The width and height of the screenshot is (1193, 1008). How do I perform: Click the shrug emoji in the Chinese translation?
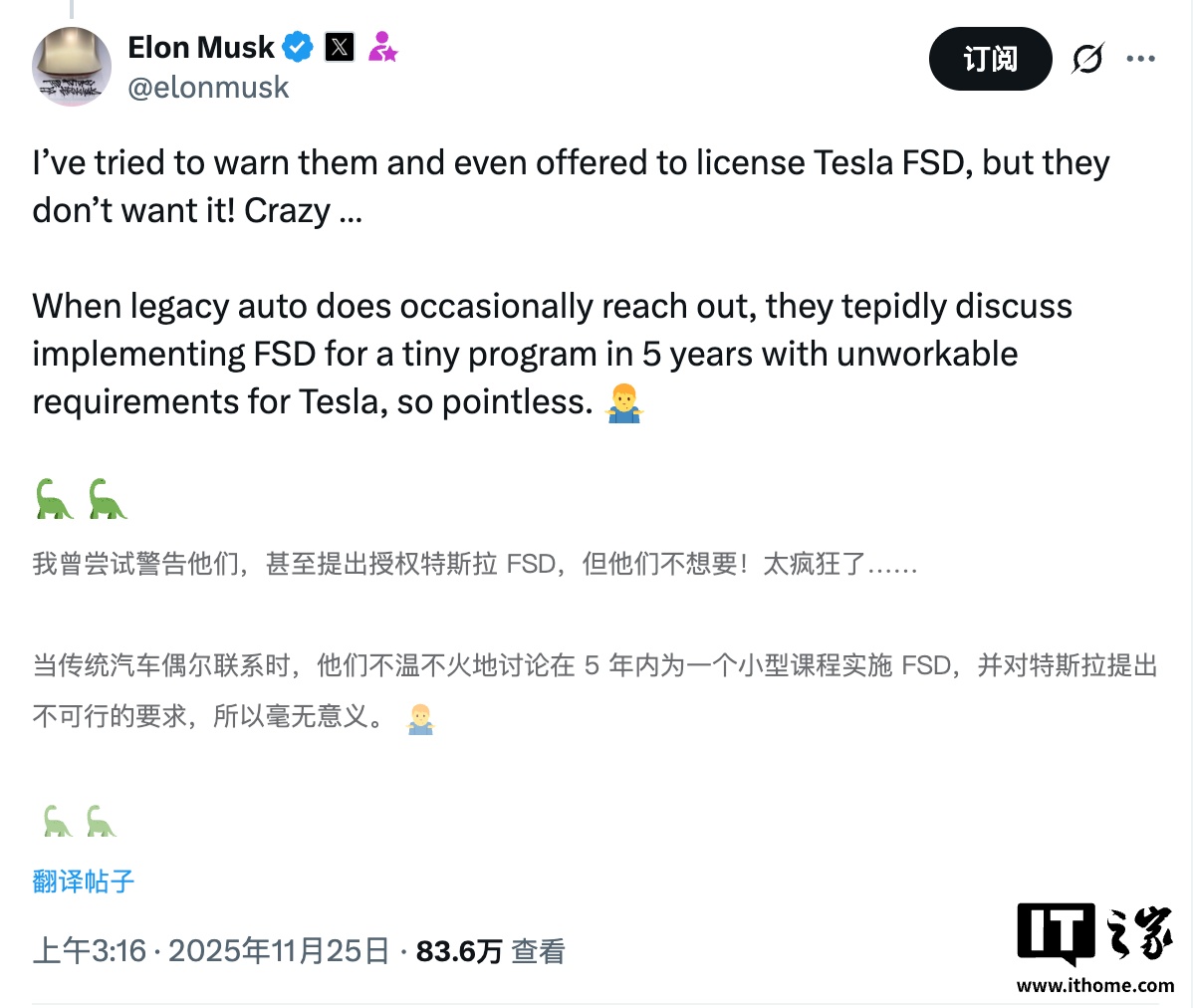[420, 718]
